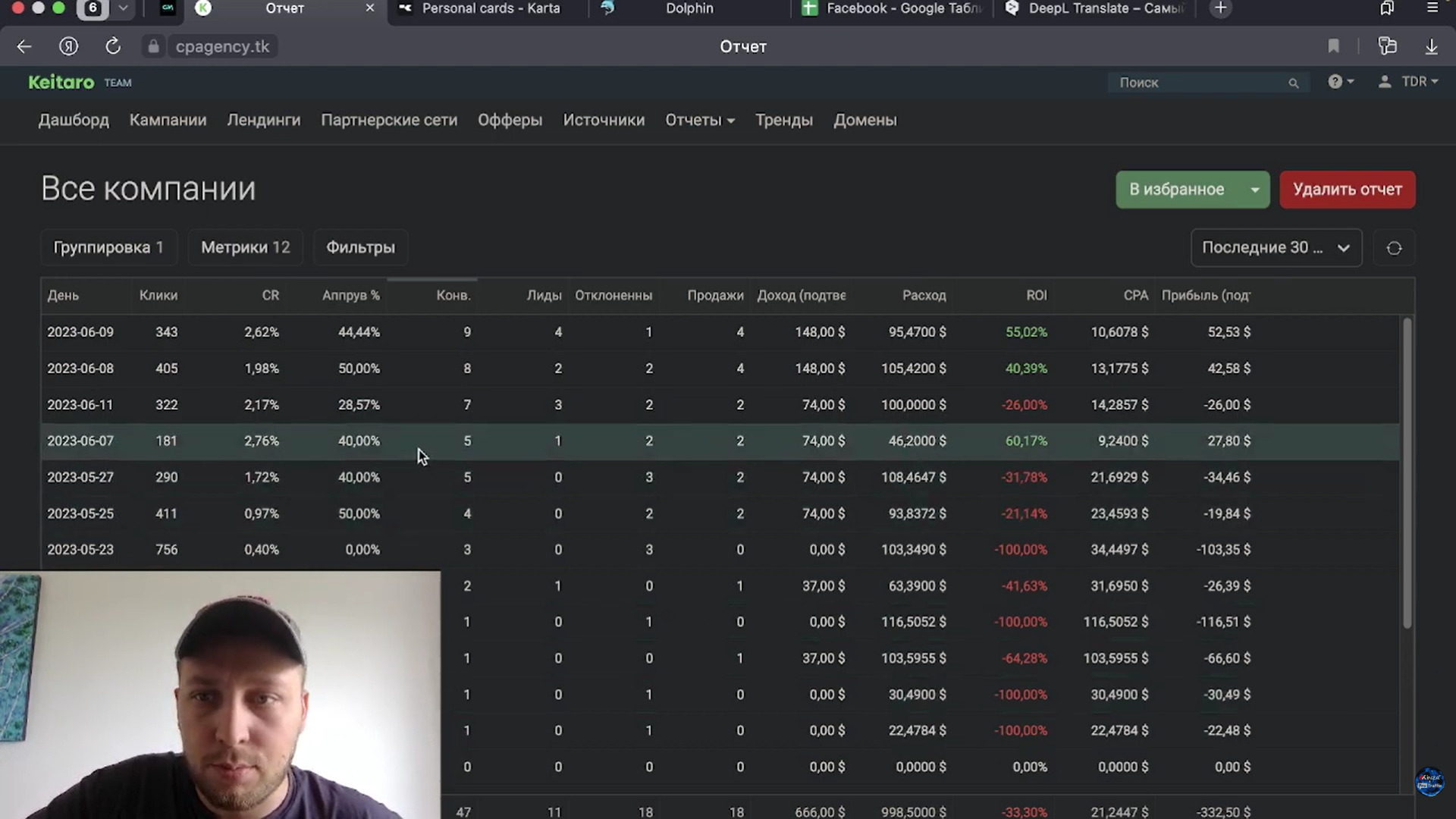The image size is (1456, 819).
Task: Expand the В избранное dropdown arrow
Action: (x=1255, y=190)
